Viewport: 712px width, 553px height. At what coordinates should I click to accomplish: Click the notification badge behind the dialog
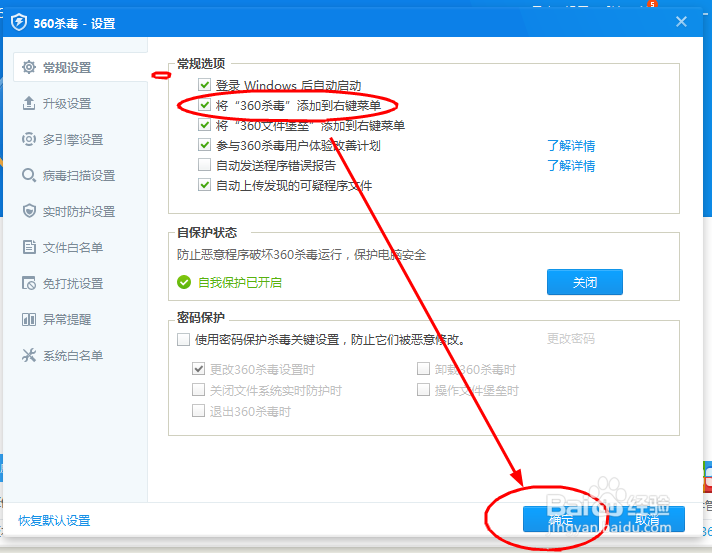653,4
